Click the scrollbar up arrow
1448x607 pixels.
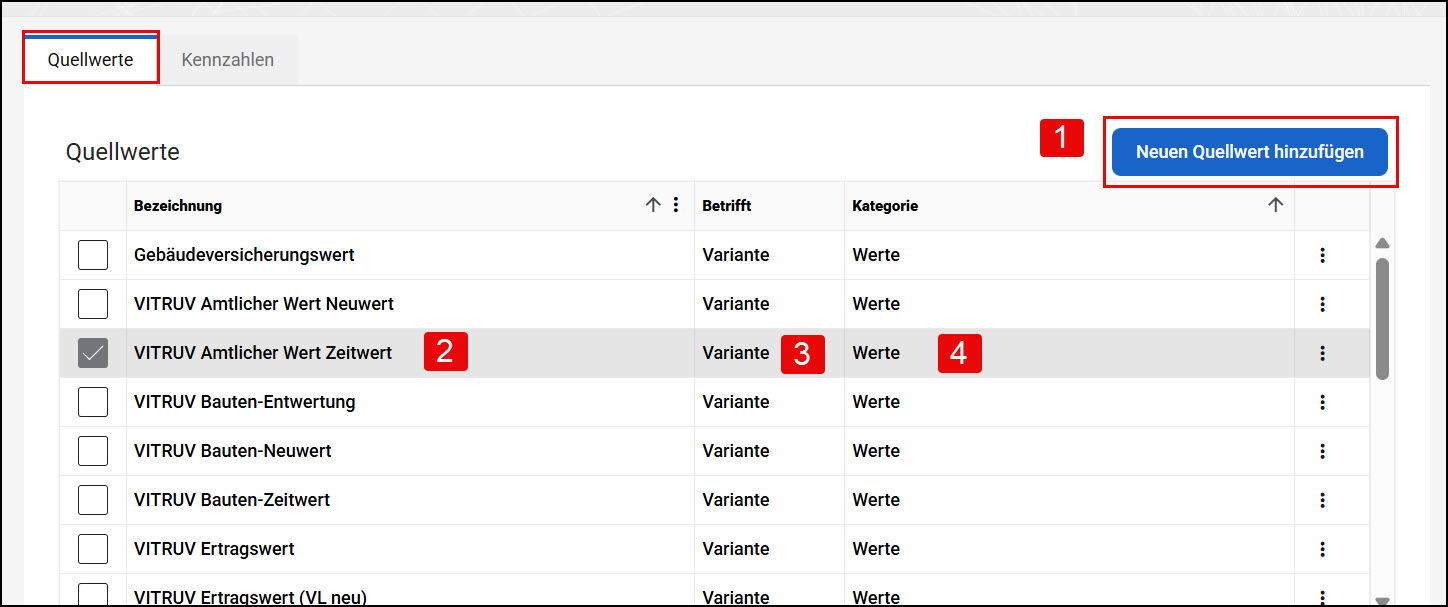point(1383,243)
